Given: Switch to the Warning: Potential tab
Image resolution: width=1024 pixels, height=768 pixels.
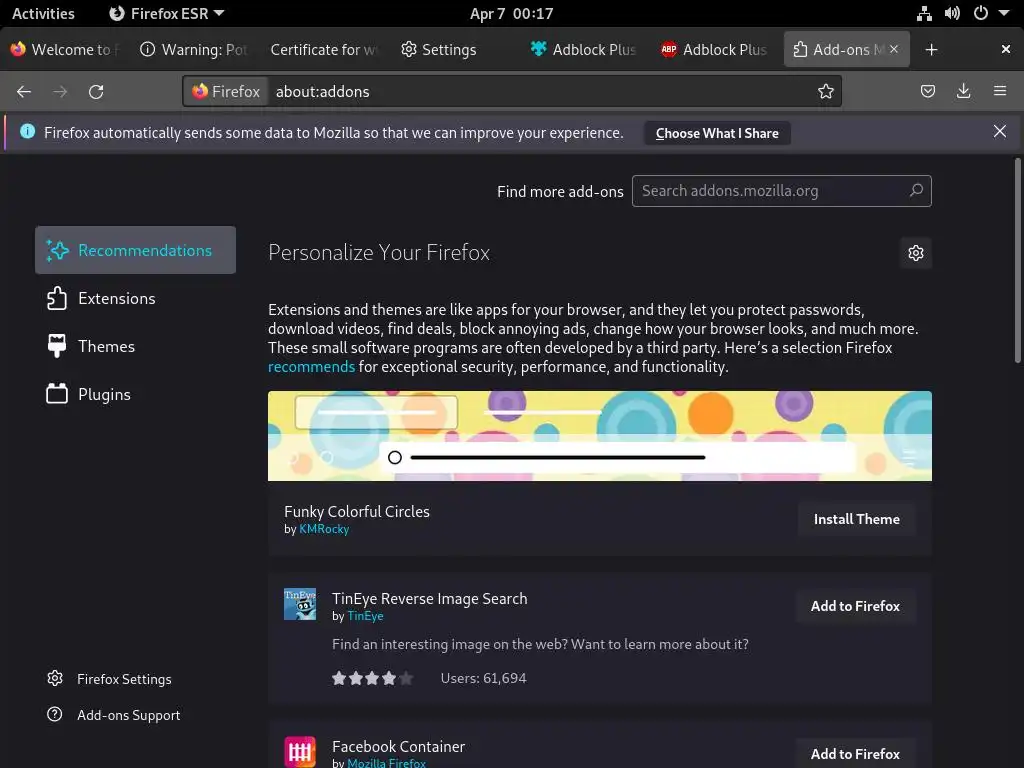Looking at the screenshot, I should (194, 50).
